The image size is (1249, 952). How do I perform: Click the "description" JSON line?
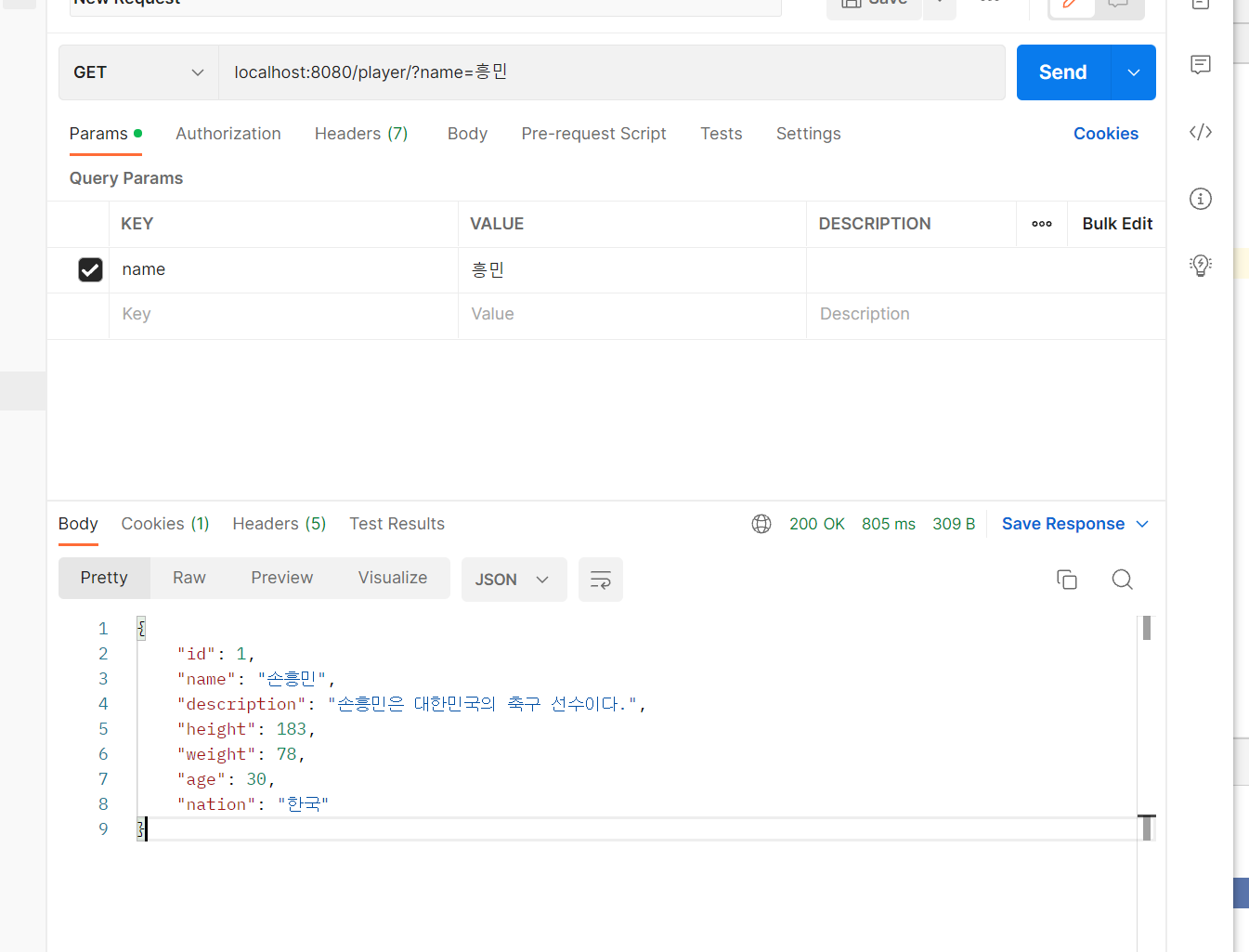click(411, 704)
